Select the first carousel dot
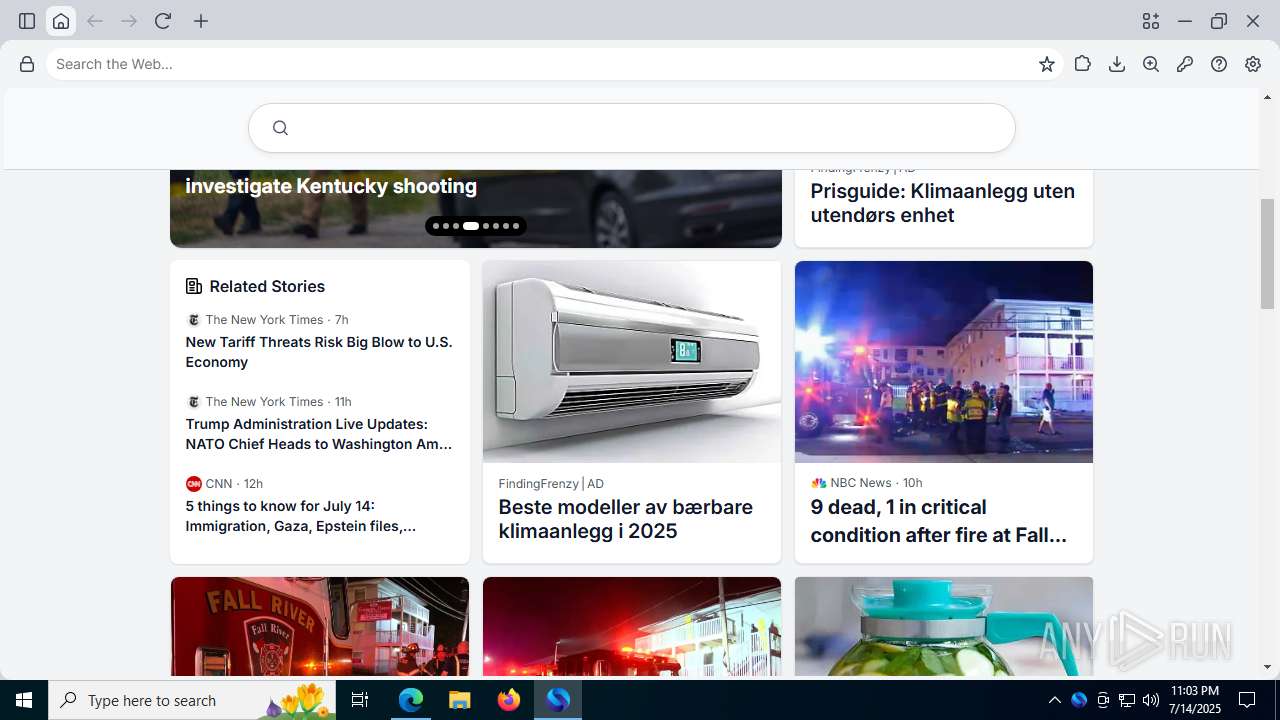The image size is (1280, 720). pyautogui.click(x=436, y=226)
